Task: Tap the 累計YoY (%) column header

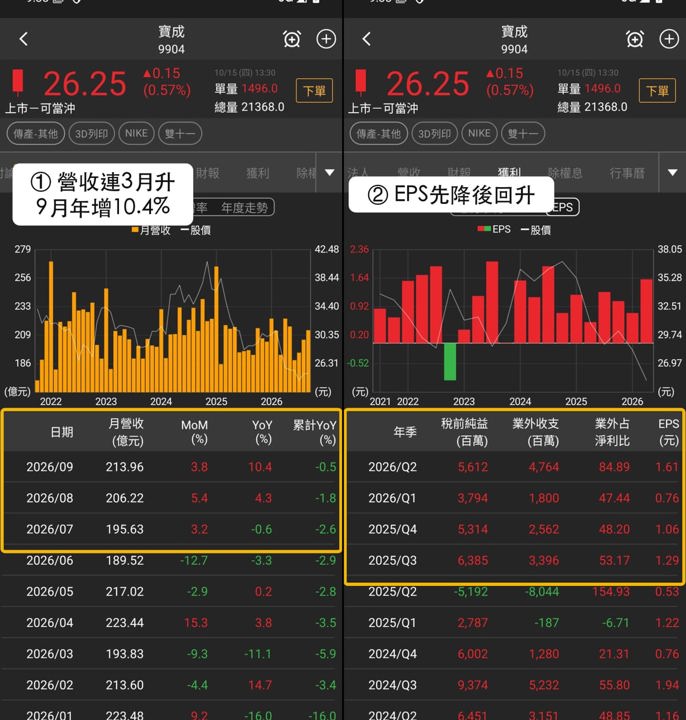Action: pos(315,432)
